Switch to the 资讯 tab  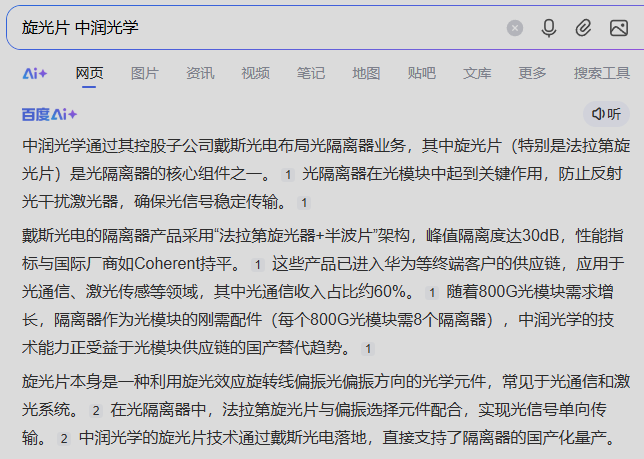click(200, 73)
